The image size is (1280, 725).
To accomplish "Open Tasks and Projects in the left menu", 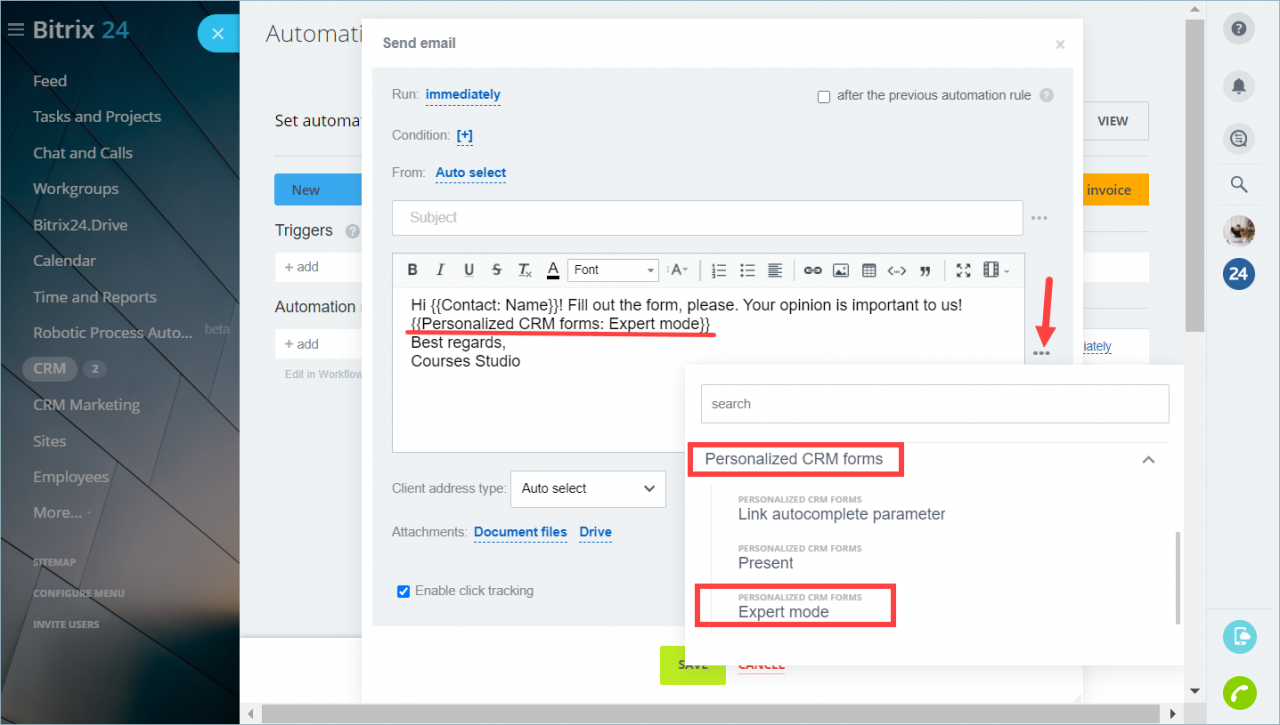I will 97,117.
